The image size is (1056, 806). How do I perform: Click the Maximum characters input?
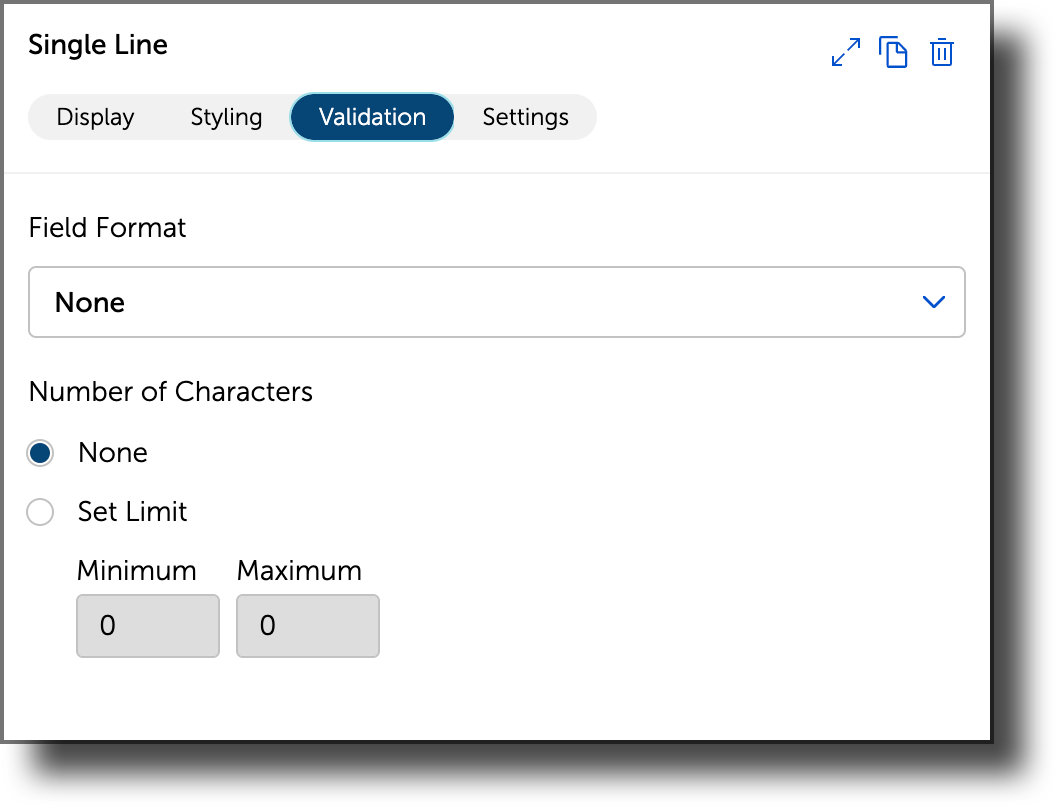[307, 626]
